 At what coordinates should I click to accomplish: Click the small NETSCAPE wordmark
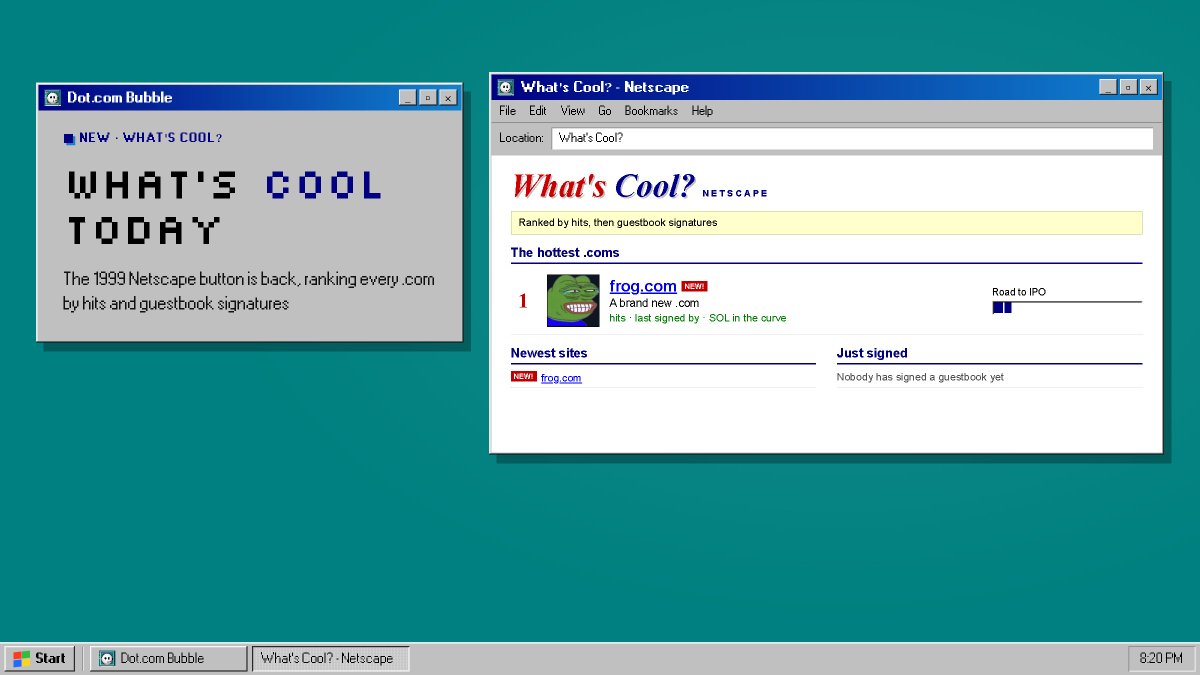tap(735, 193)
